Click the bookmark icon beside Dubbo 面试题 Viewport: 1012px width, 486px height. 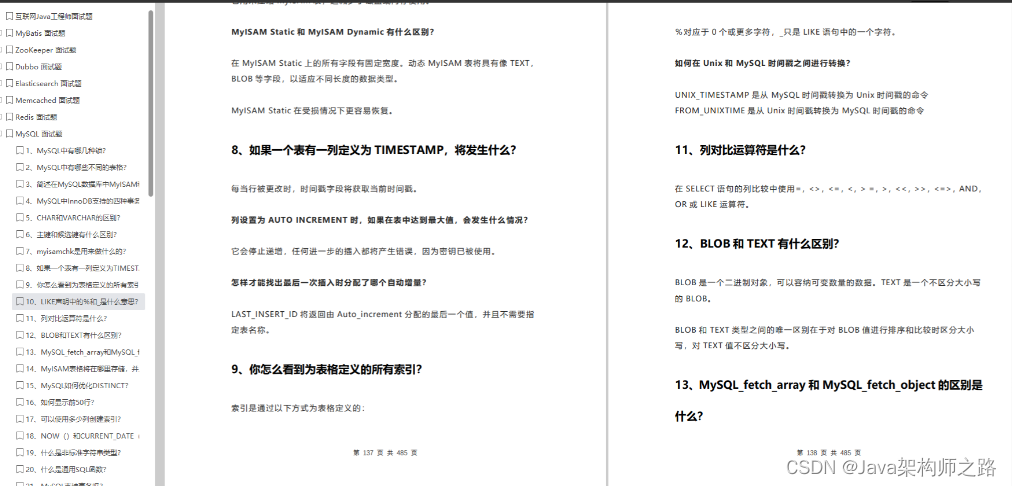click(x=9, y=66)
